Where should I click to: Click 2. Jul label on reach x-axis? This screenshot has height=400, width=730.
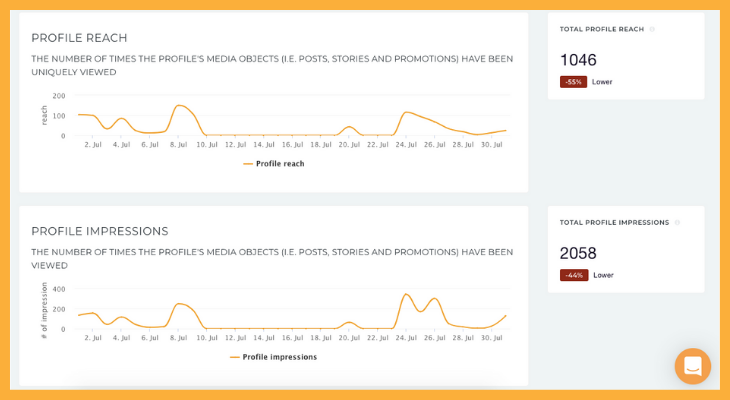pyautogui.click(x=93, y=145)
